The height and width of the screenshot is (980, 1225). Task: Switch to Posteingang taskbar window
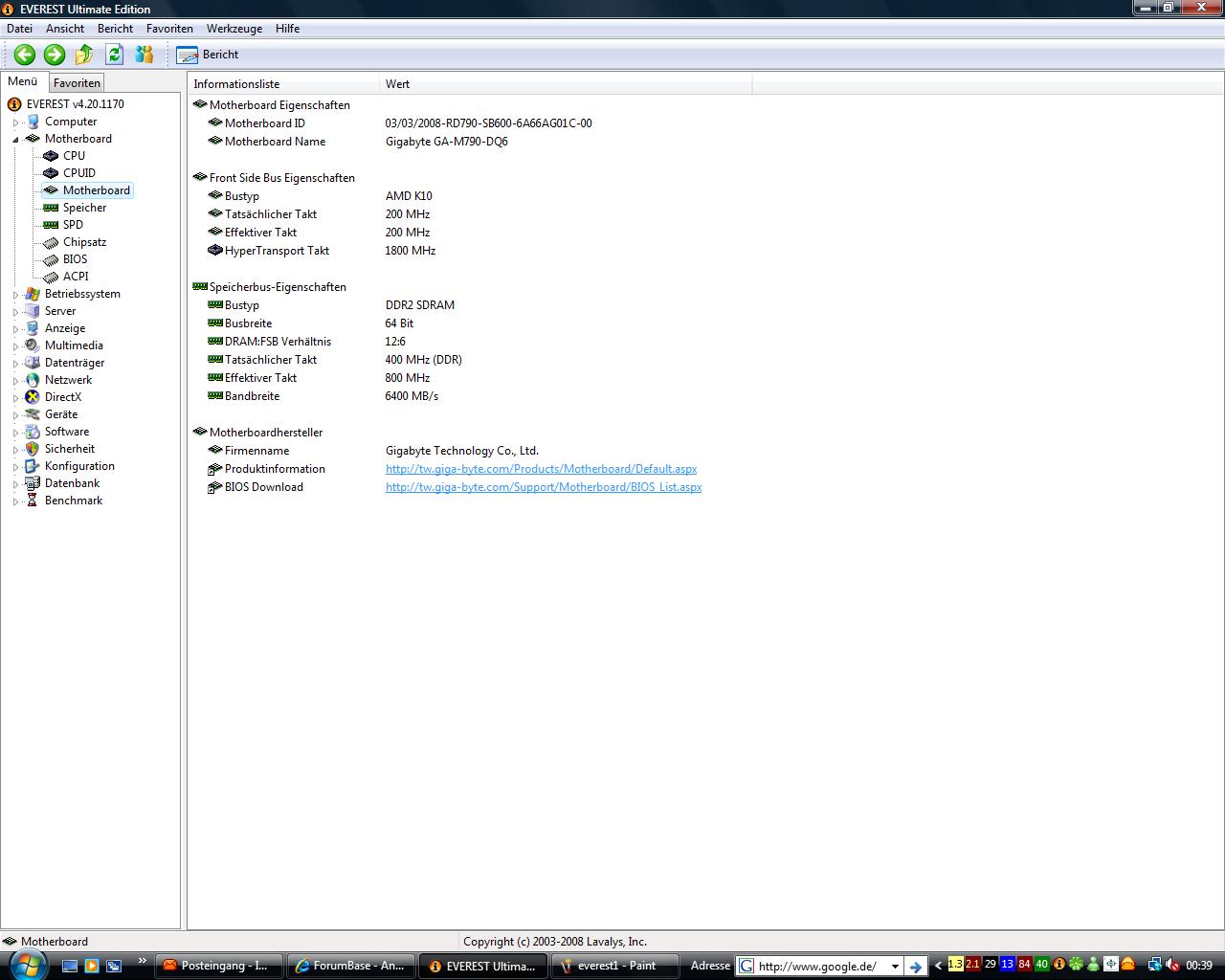pos(220,966)
